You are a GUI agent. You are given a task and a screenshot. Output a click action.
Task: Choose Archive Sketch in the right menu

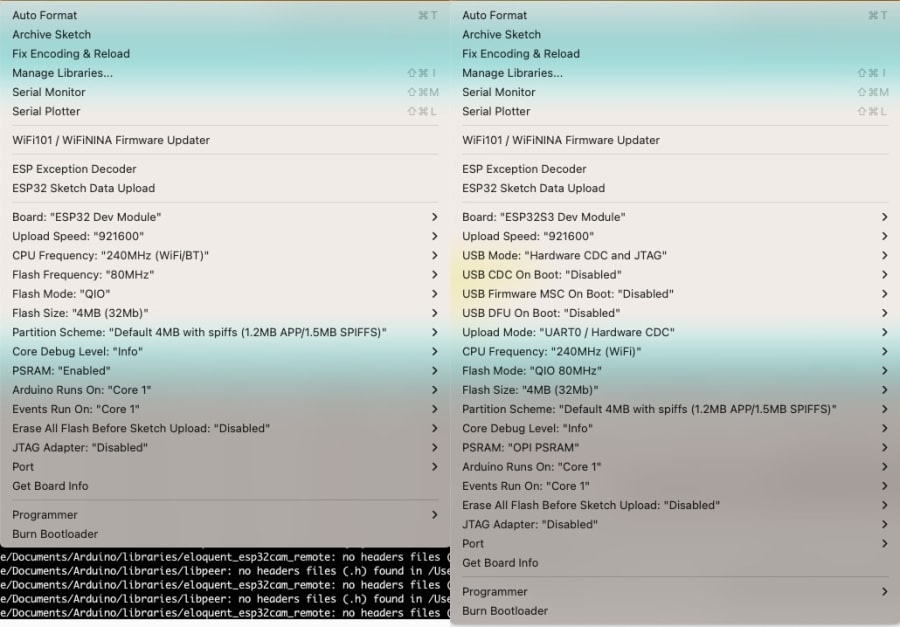coord(675,34)
